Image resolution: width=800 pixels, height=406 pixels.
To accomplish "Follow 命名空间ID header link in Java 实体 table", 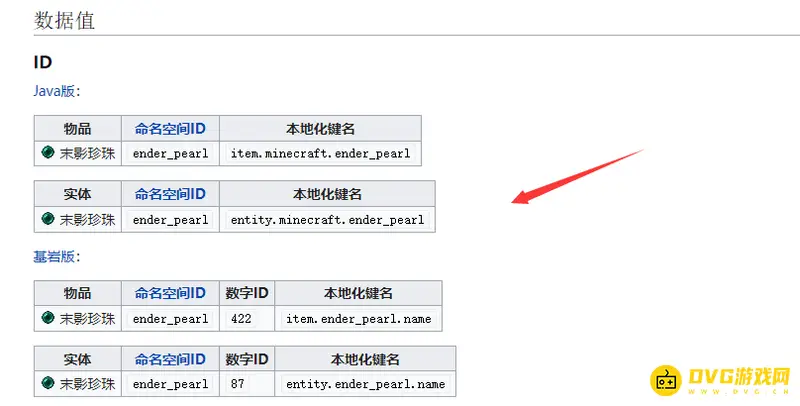I will [x=170, y=194].
